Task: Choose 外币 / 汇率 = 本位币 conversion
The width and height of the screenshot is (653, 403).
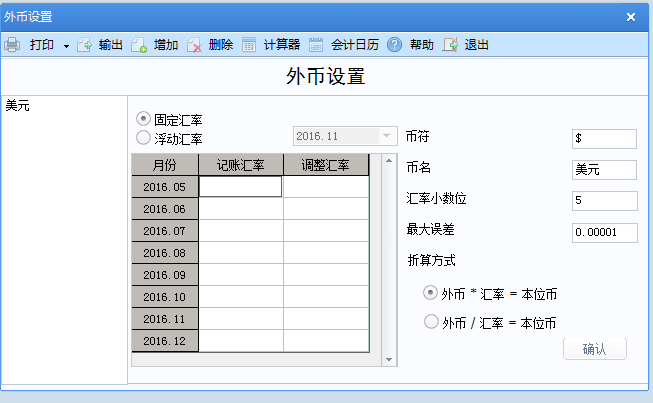Action: click(x=431, y=322)
